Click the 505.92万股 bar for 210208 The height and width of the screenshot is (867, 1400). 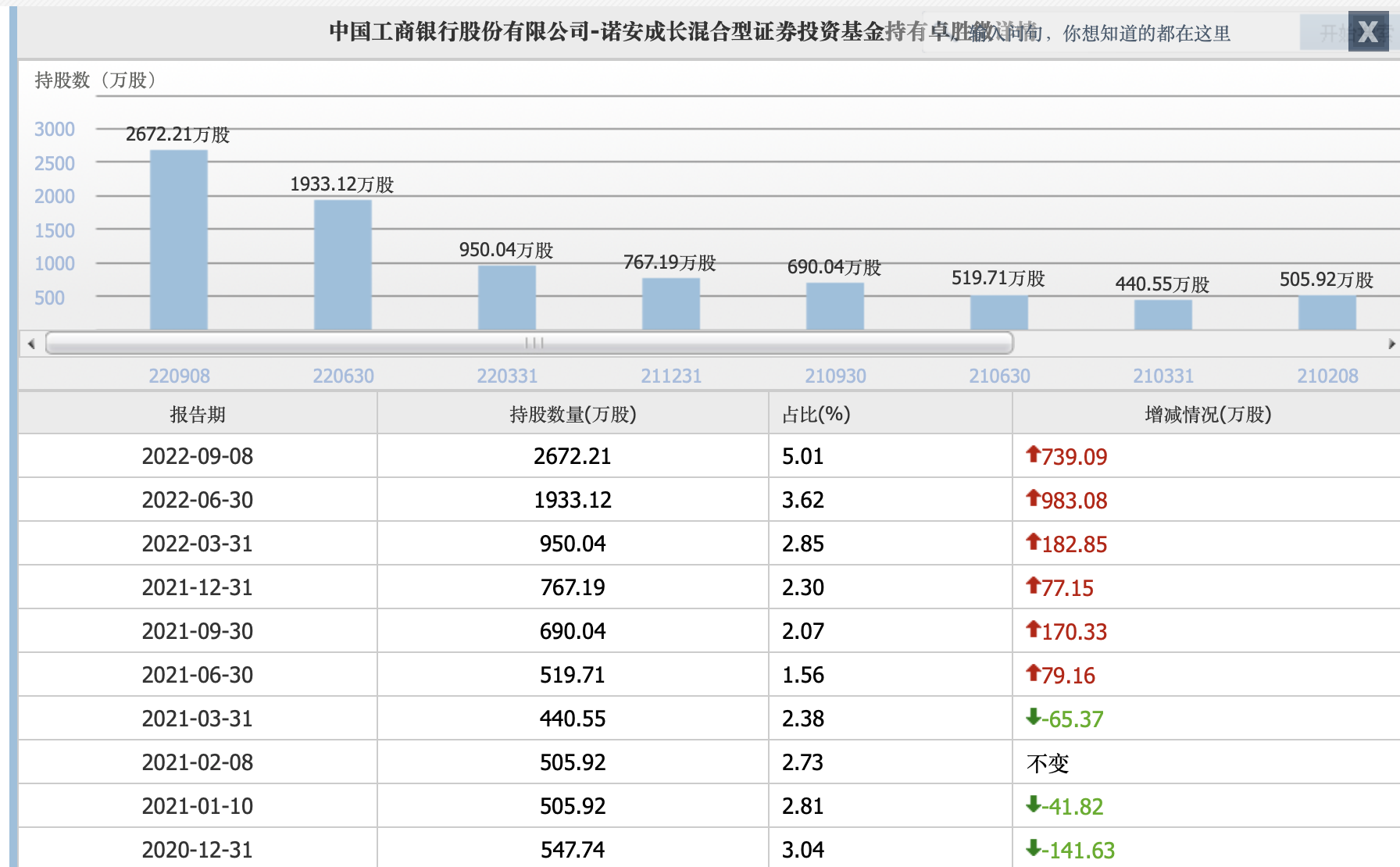[1327, 312]
